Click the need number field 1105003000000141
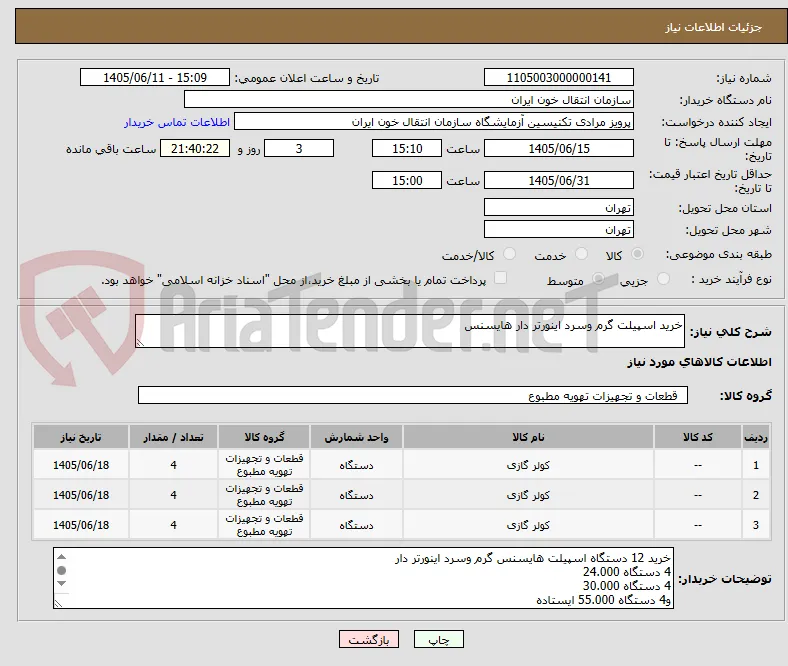Image resolution: width=788 pixels, height=666 pixels. [x=558, y=77]
